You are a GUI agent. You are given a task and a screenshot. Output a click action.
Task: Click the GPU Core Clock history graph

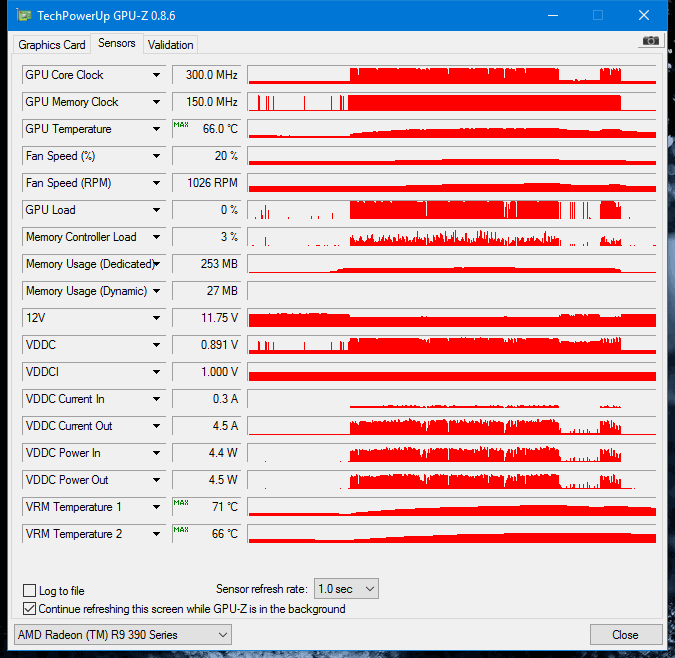click(x=452, y=75)
